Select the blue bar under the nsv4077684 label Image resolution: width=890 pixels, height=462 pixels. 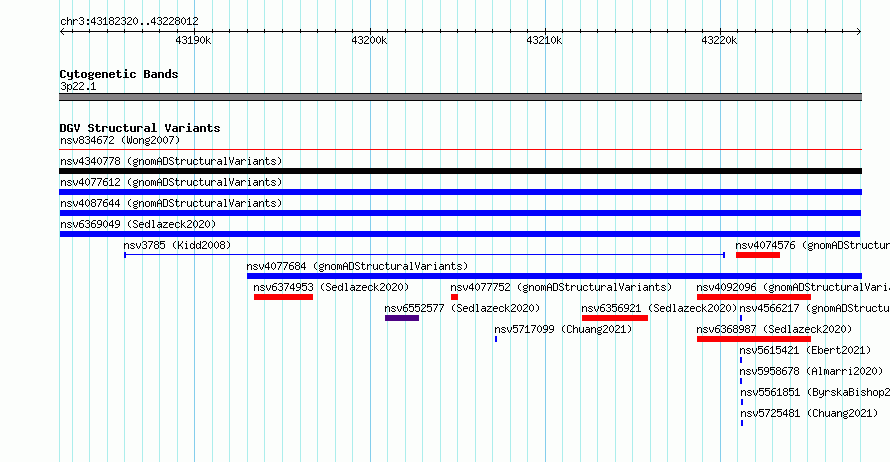[554, 276]
